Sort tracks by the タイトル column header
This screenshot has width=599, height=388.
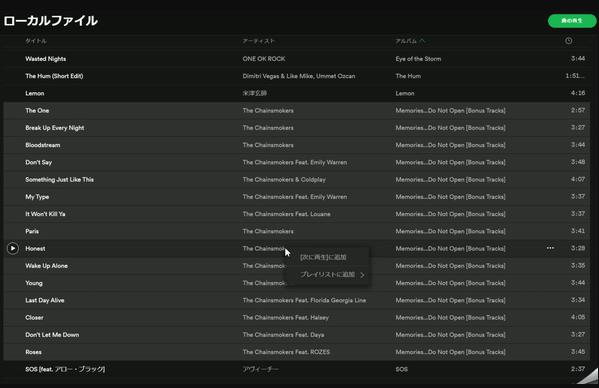36,41
